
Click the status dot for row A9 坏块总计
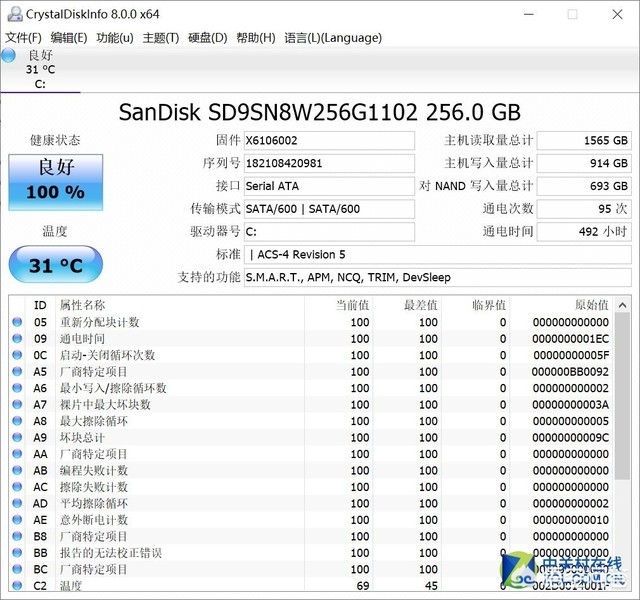[17, 437]
